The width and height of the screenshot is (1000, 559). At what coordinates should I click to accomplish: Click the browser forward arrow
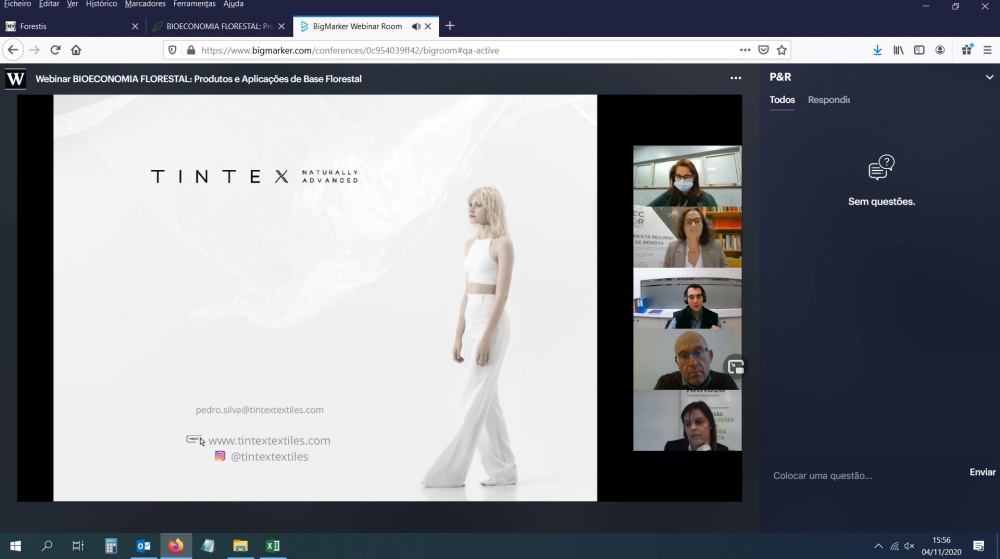click(x=34, y=50)
